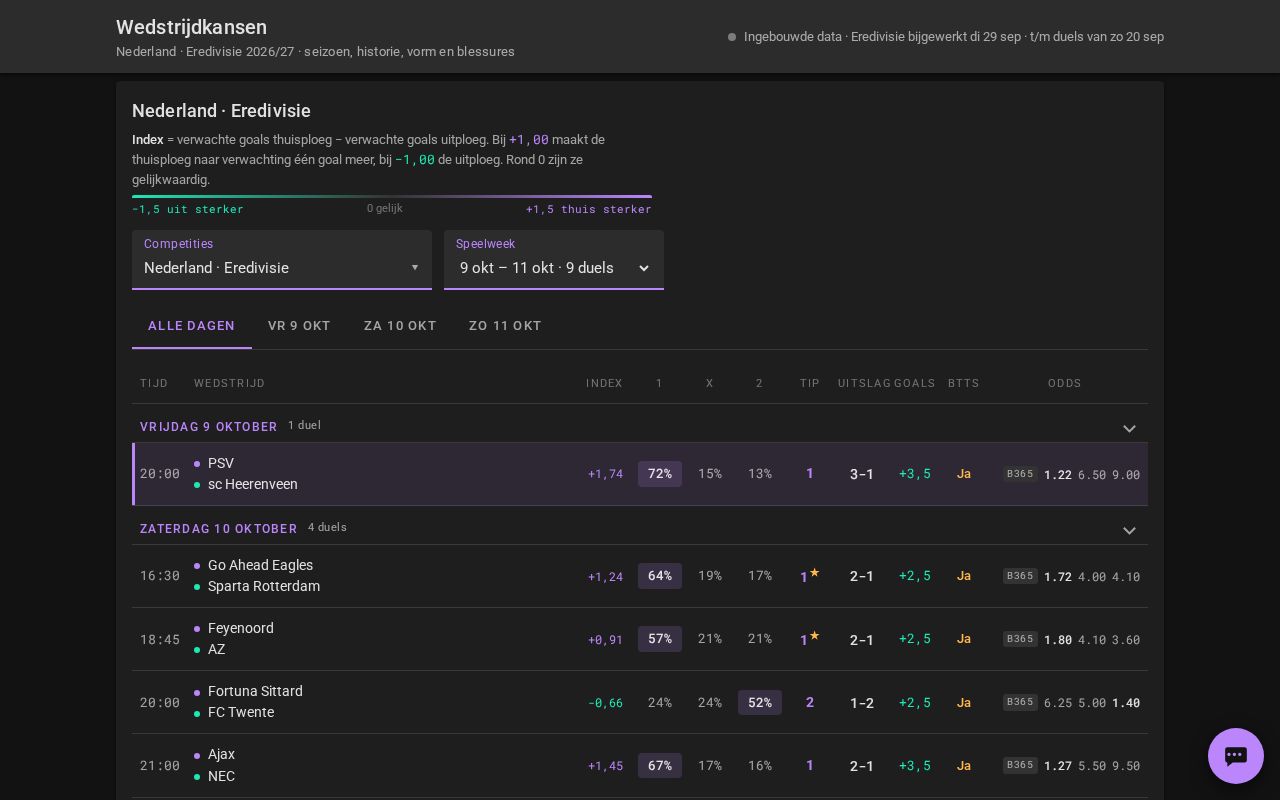Screen dimensions: 1280x800
Task: Click the Odds column header
Action: 1065,383
